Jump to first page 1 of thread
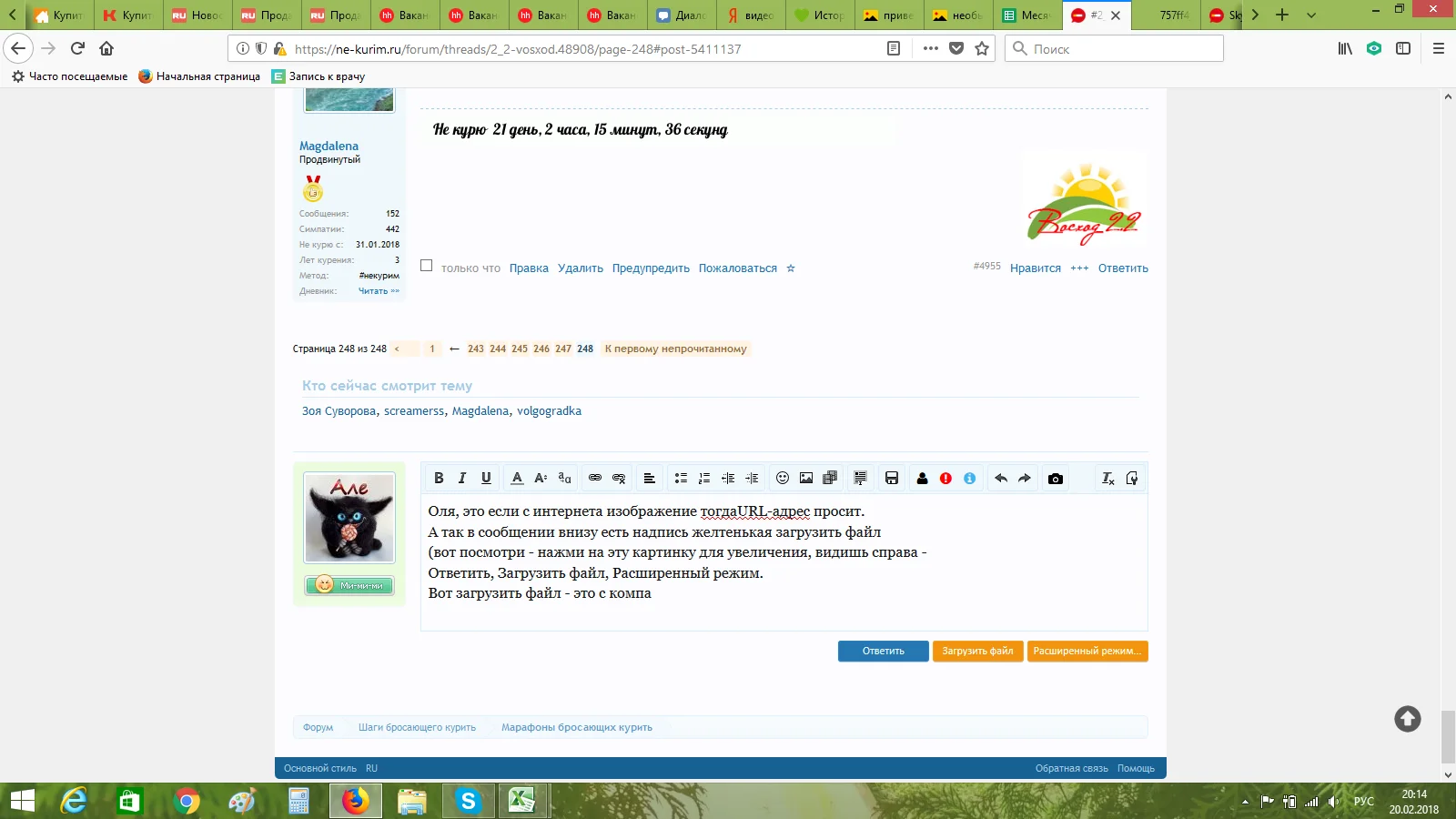The width and height of the screenshot is (1456, 819). coord(432,349)
